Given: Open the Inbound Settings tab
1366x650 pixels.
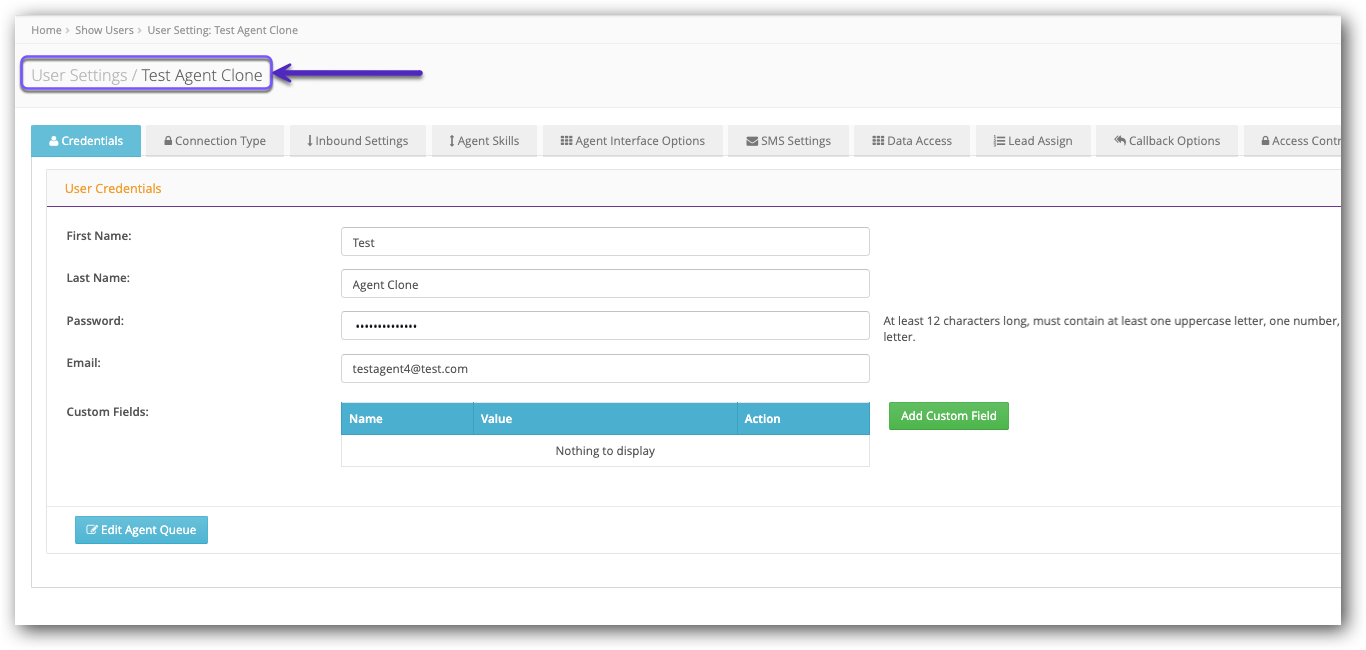Looking at the screenshot, I should (x=358, y=141).
